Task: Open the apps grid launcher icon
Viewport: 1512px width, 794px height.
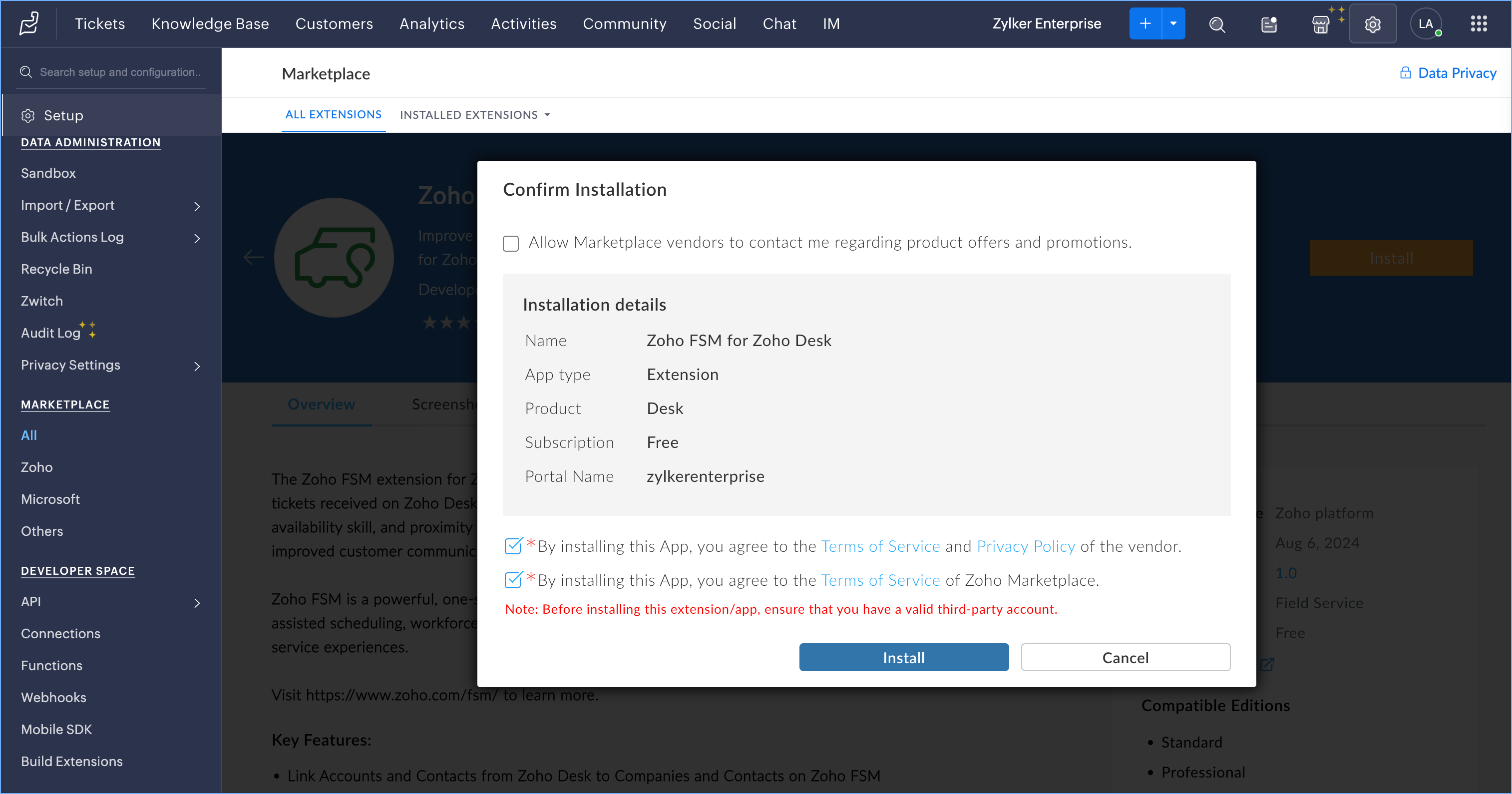Action: (1479, 24)
